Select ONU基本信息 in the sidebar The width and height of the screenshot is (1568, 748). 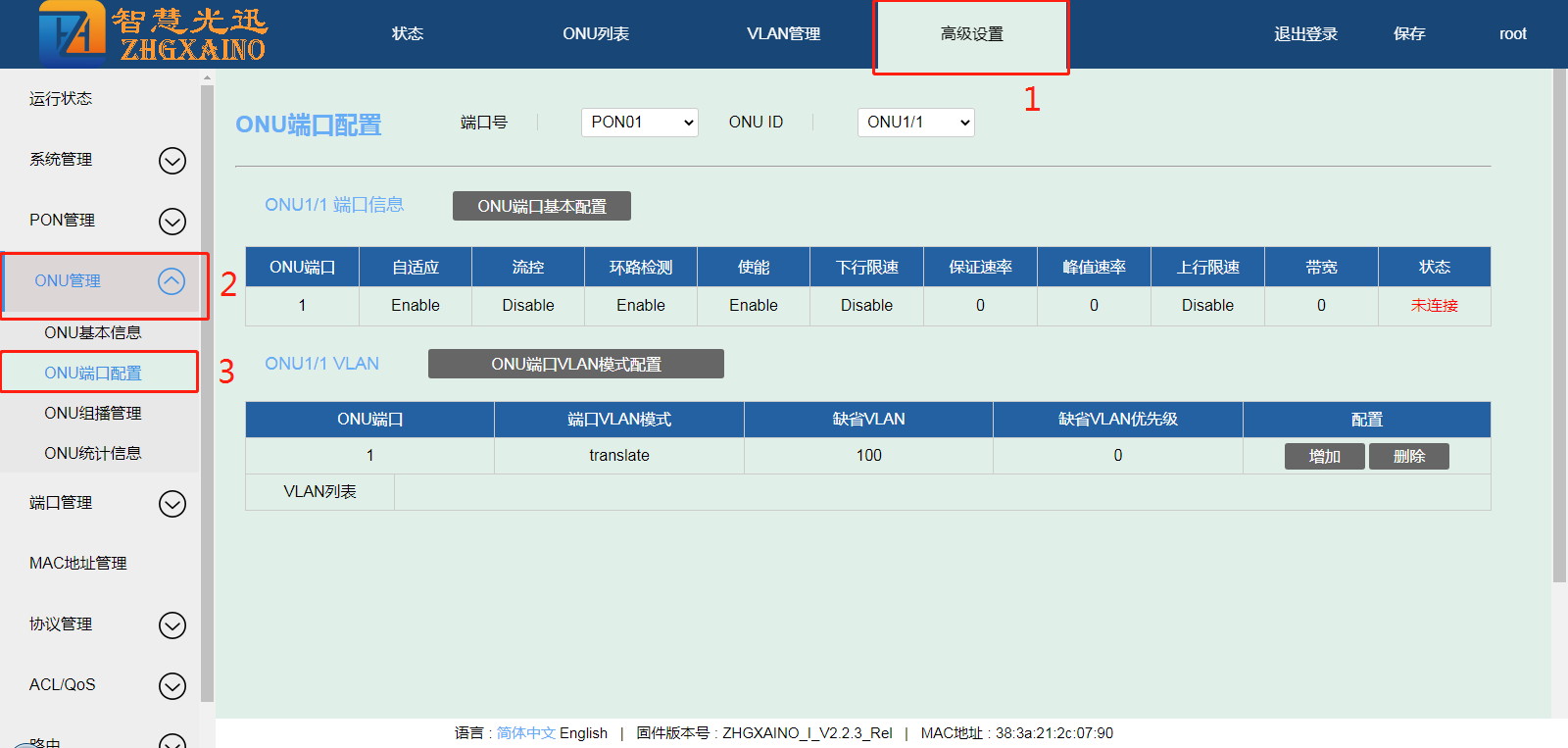click(93, 333)
